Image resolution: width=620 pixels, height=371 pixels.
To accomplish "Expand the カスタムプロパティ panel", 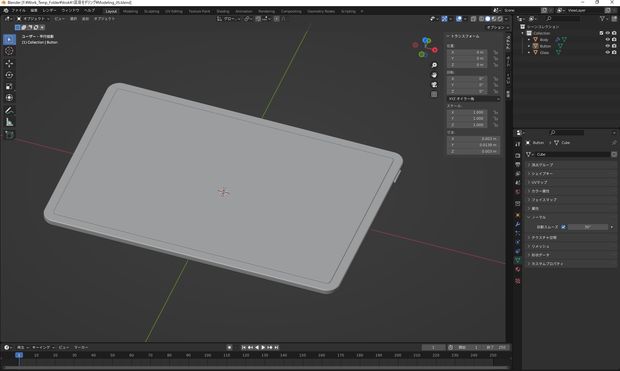I will point(571,263).
